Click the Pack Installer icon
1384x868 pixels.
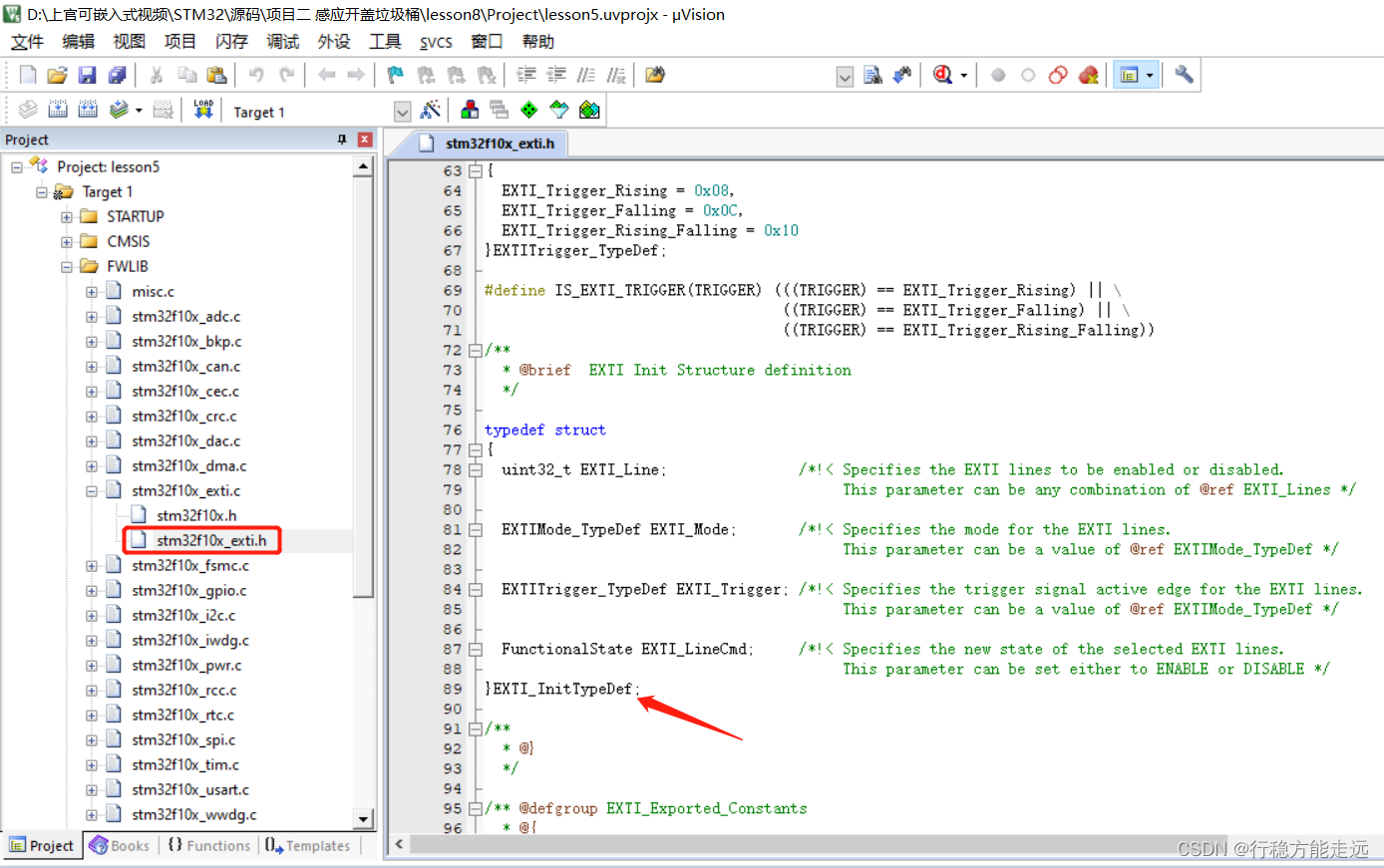coord(589,110)
